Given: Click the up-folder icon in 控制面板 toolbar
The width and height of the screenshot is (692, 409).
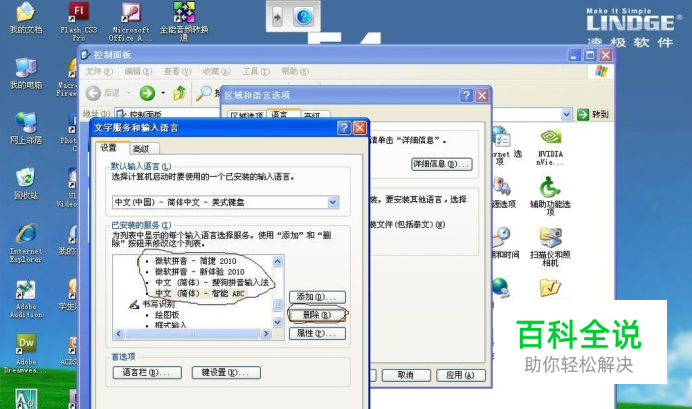Looking at the screenshot, I should point(180,93).
